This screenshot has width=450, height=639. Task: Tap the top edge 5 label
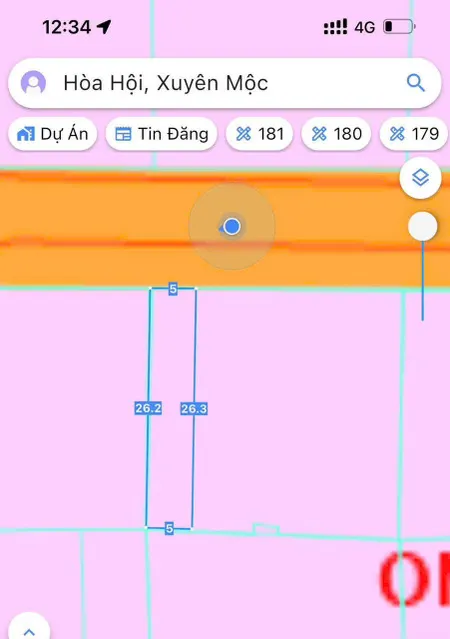click(173, 289)
